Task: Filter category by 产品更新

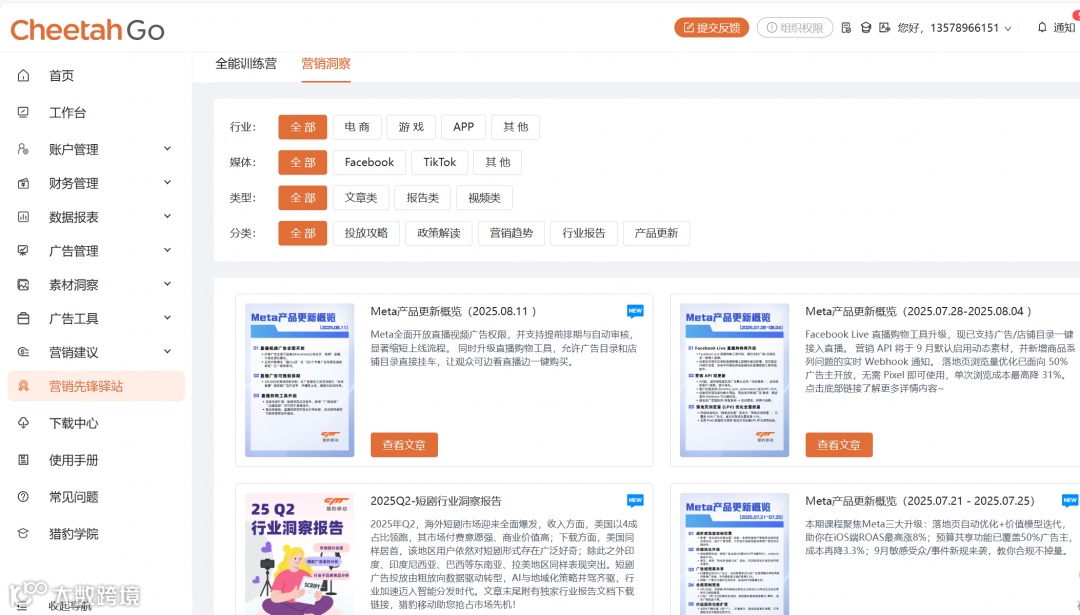Action: click(x=656, y=233)
